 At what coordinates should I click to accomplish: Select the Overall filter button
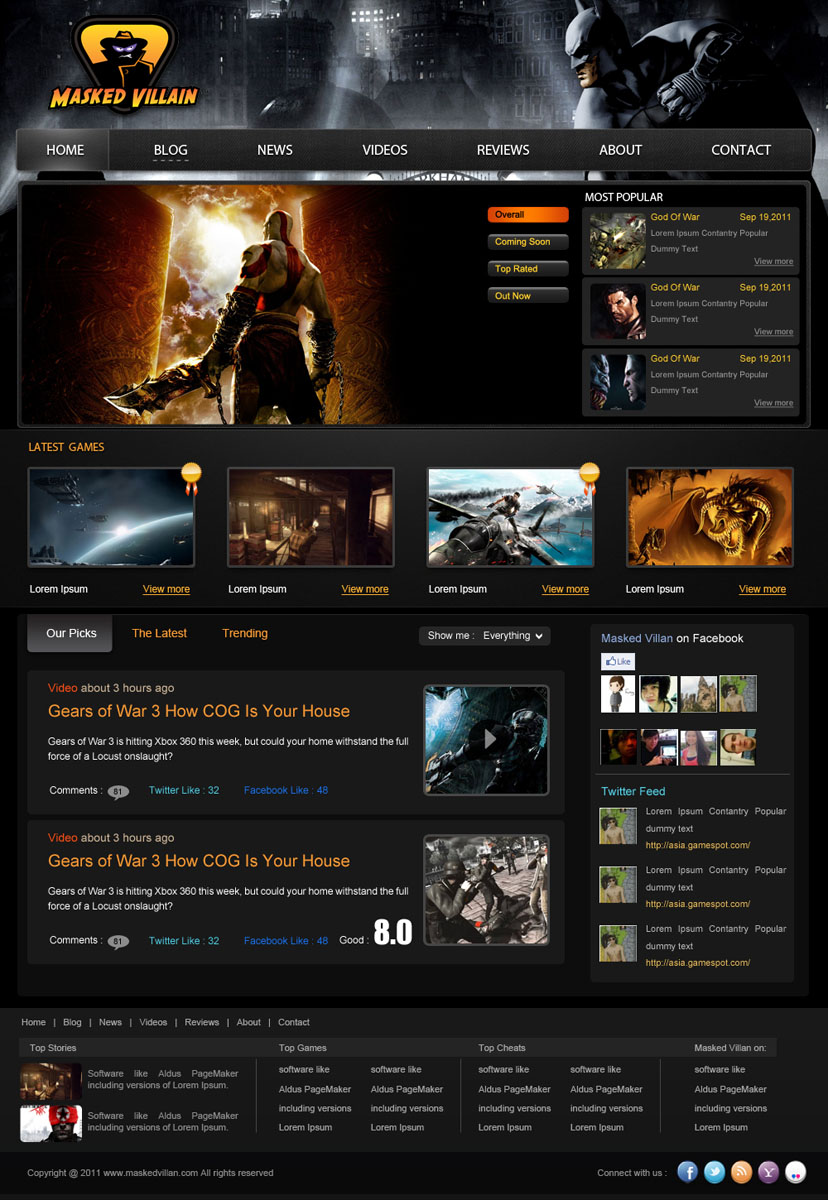click(528, 215)
